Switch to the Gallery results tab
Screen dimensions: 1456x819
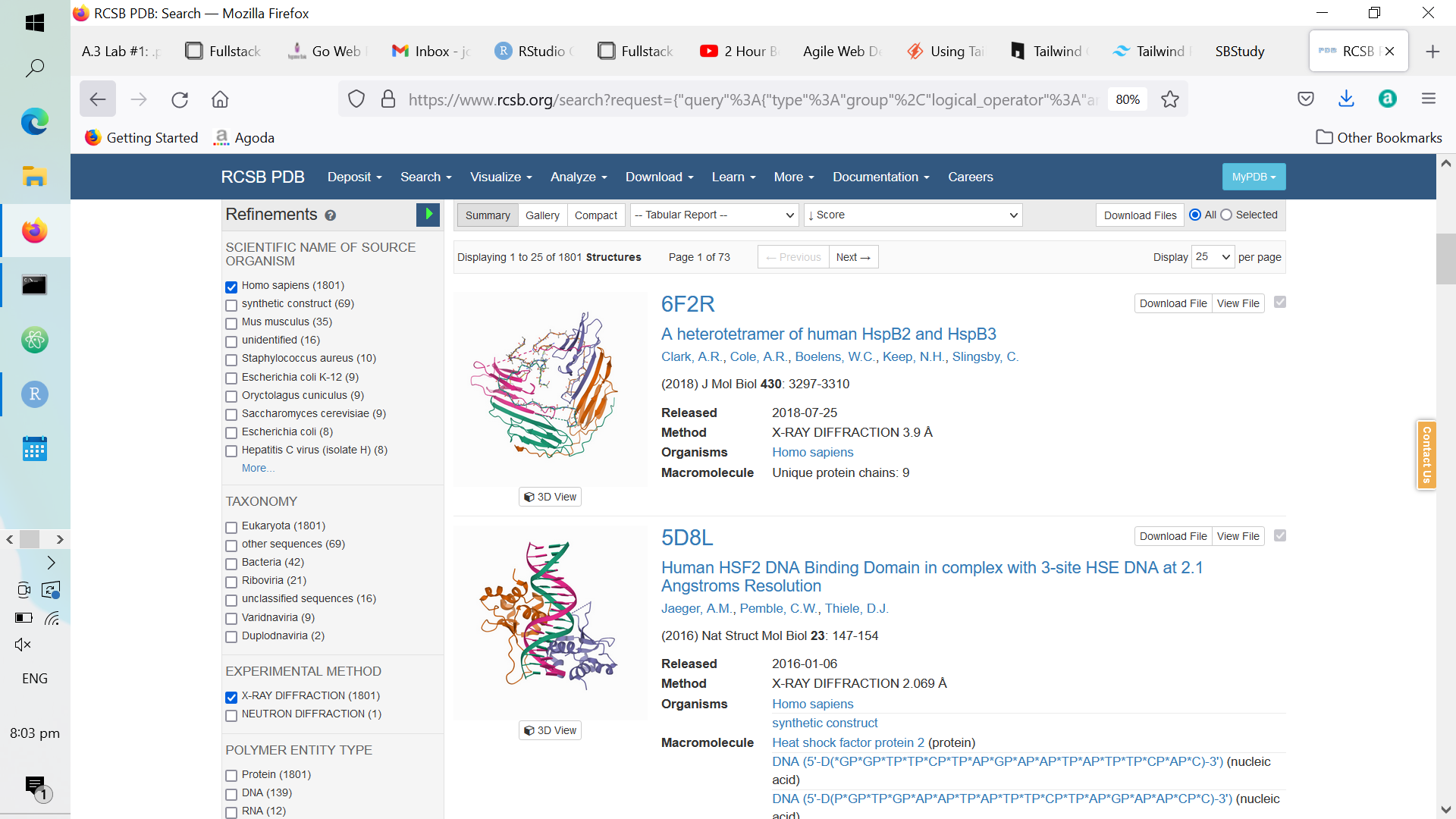[x=542, y=215]
